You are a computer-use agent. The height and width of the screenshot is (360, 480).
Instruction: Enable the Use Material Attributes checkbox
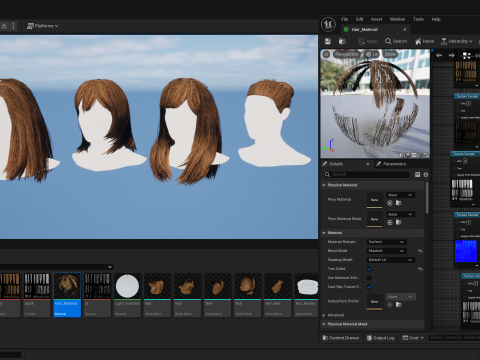pos(369,278)
